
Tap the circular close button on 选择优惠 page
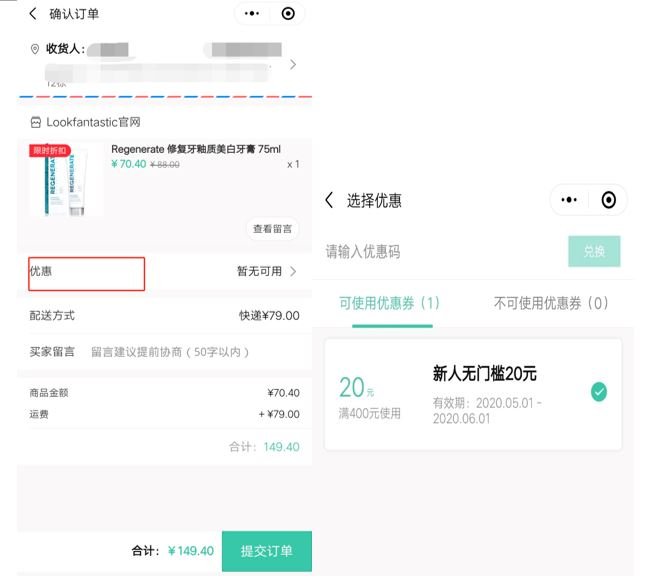(609, 200)
